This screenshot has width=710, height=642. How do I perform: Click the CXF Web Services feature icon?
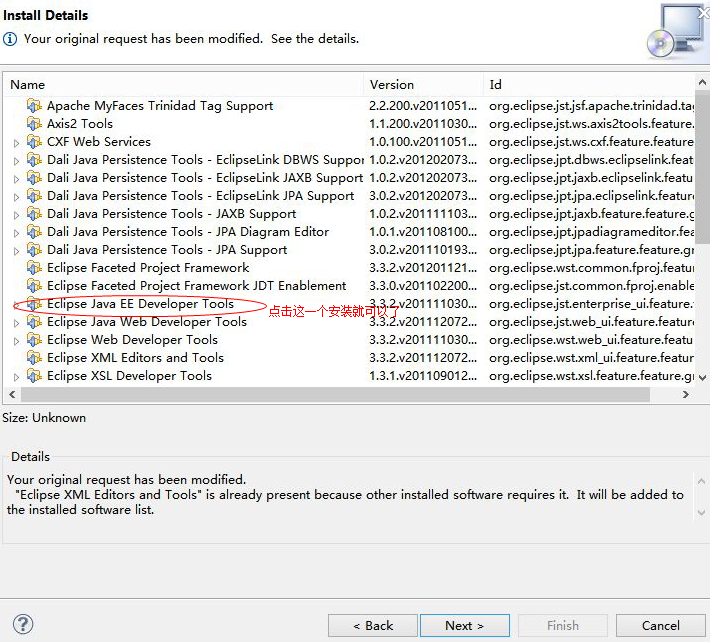click(x=34, y=142)
